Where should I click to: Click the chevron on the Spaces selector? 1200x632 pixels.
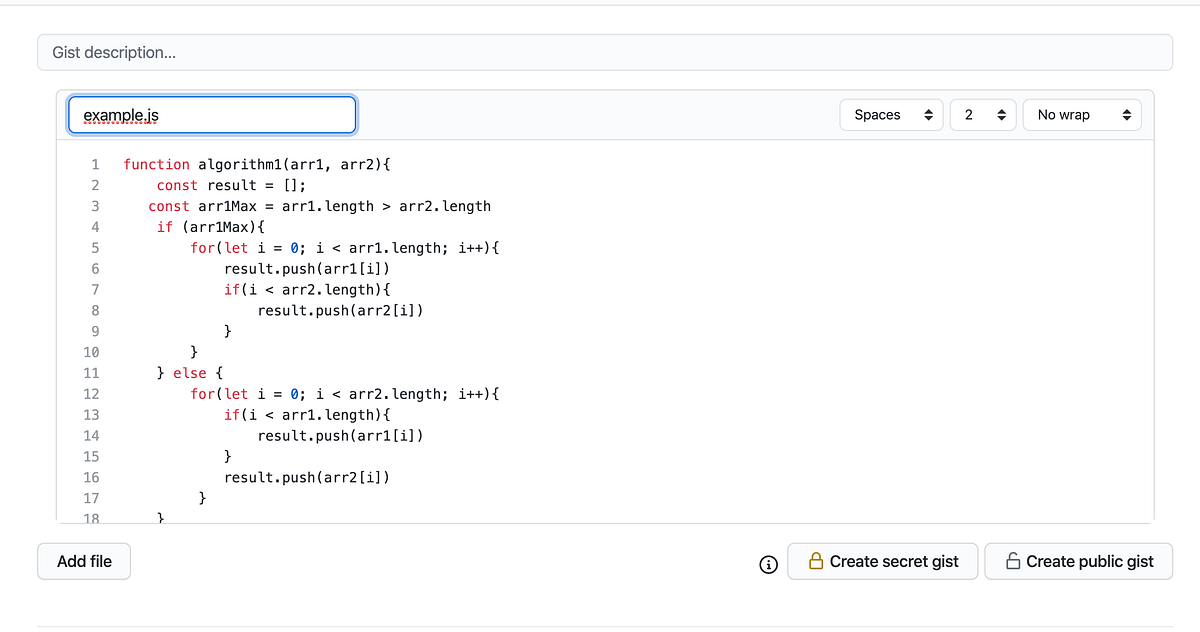point(928,114)
